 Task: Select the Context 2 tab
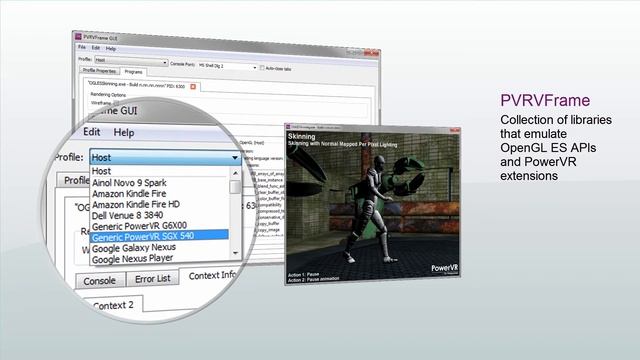click(x=113, y=305)
